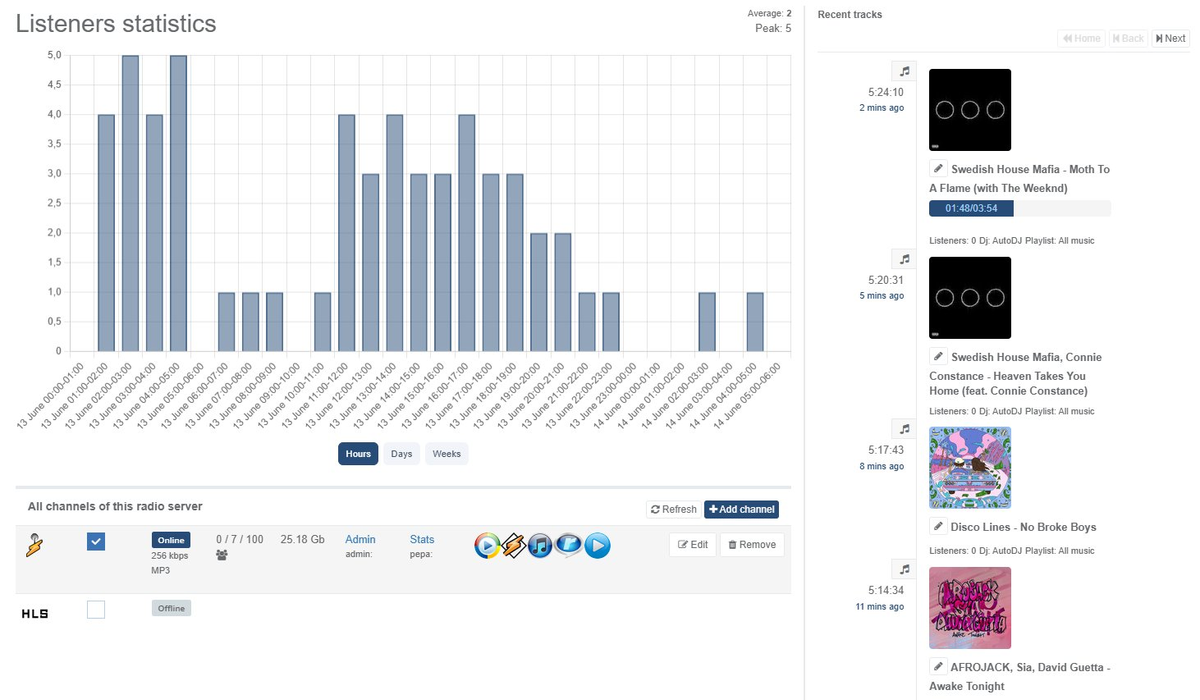The image size is (1200, 700).
Task: Click 'All channels of this radio server' heading
Action: pos(115,507)
